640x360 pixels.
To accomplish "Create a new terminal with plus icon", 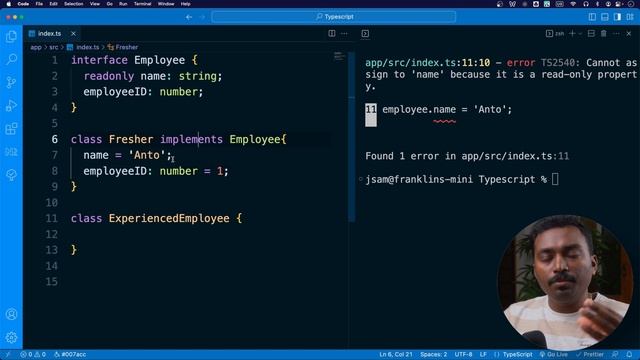I will (572, 33).
